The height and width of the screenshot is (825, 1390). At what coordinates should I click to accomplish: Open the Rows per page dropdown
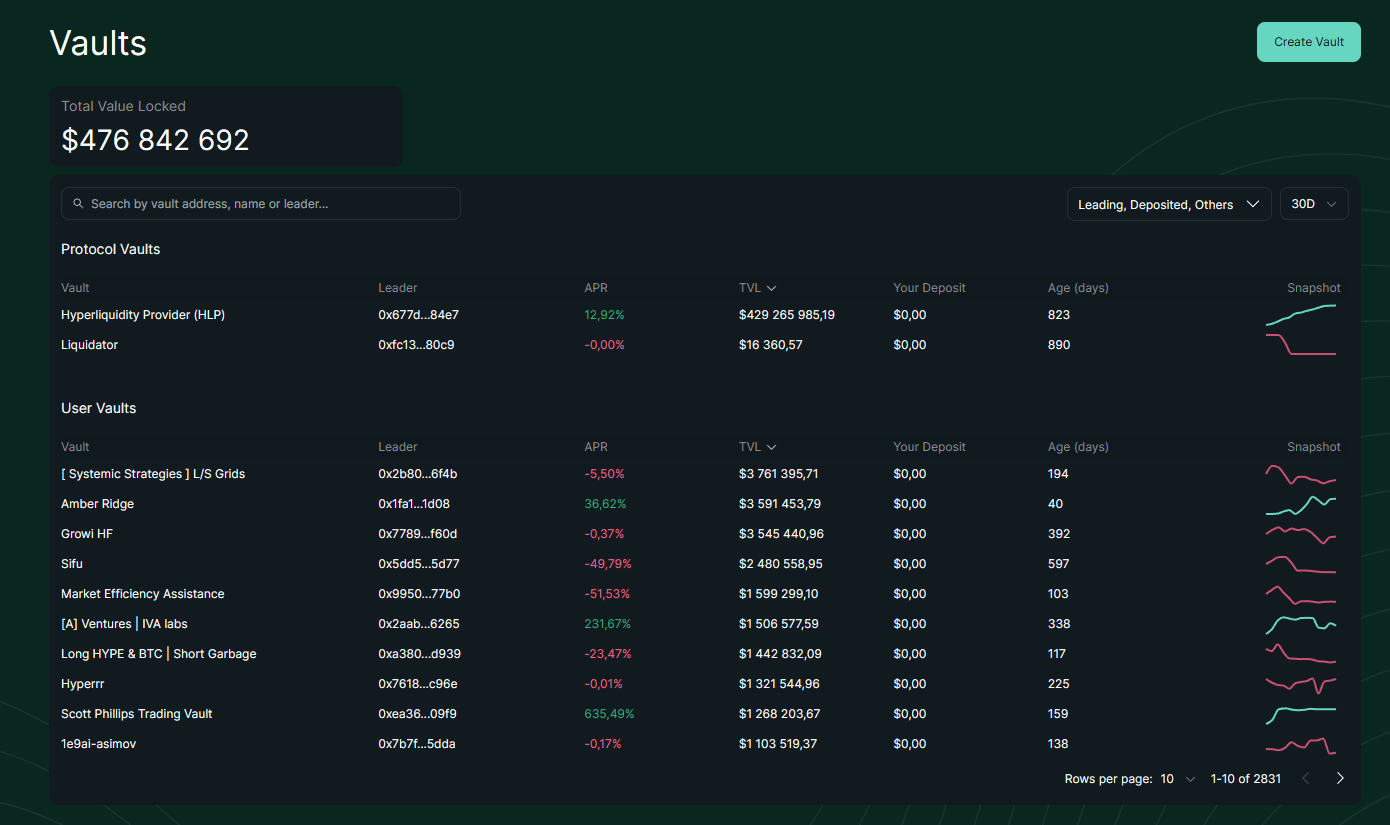pos(1178,778)
